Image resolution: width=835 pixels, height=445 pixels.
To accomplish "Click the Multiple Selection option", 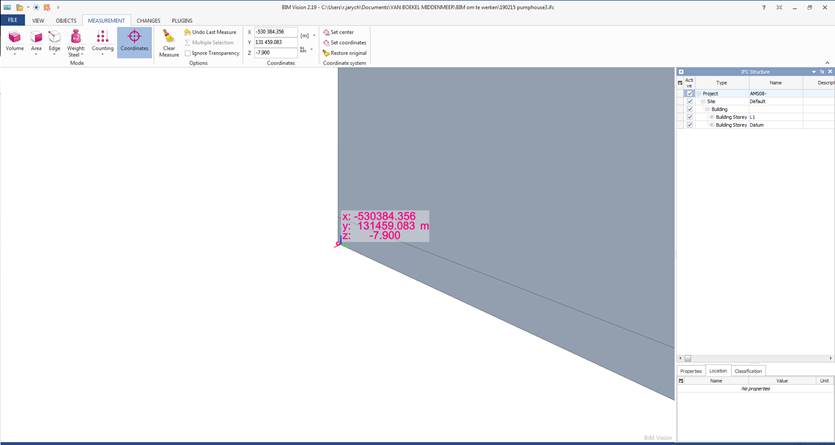I will tap(209, 43).
